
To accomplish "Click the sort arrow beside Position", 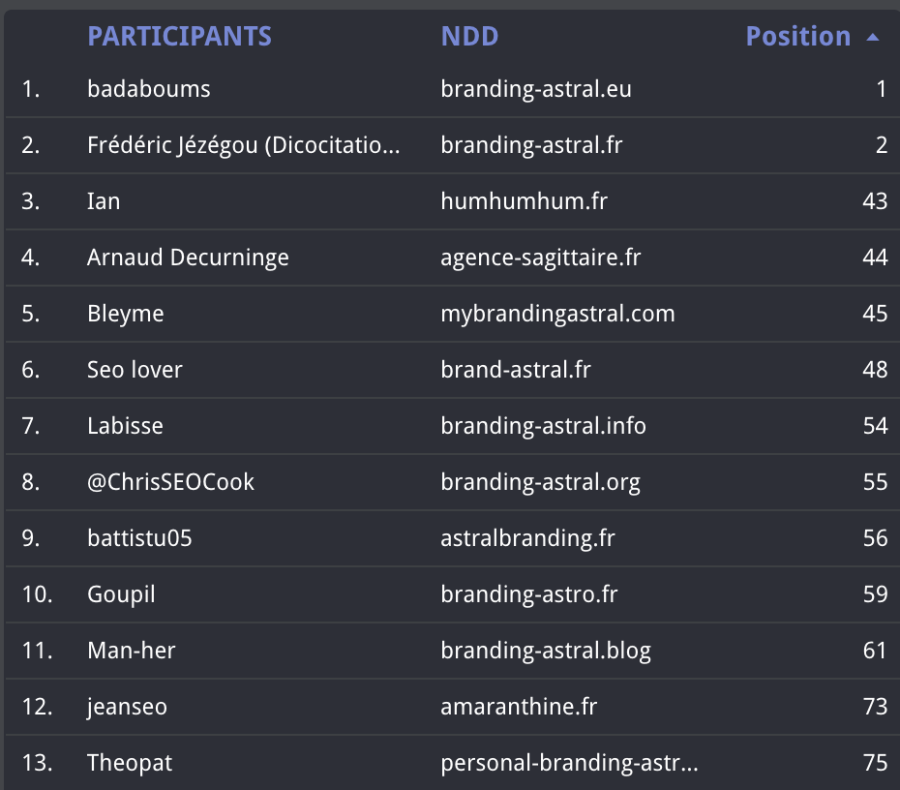I will [x=873, y=37].
